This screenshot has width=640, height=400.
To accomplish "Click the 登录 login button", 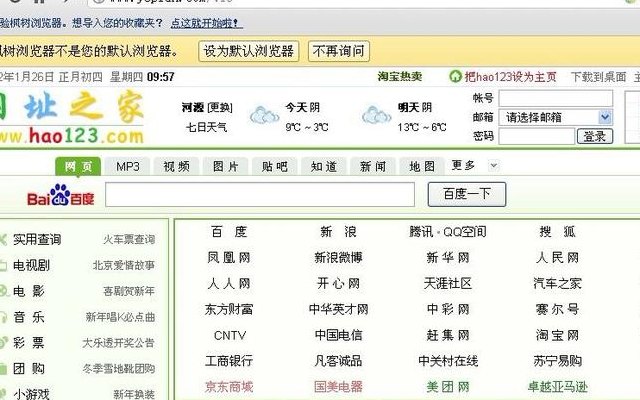I will pos(595,136).
